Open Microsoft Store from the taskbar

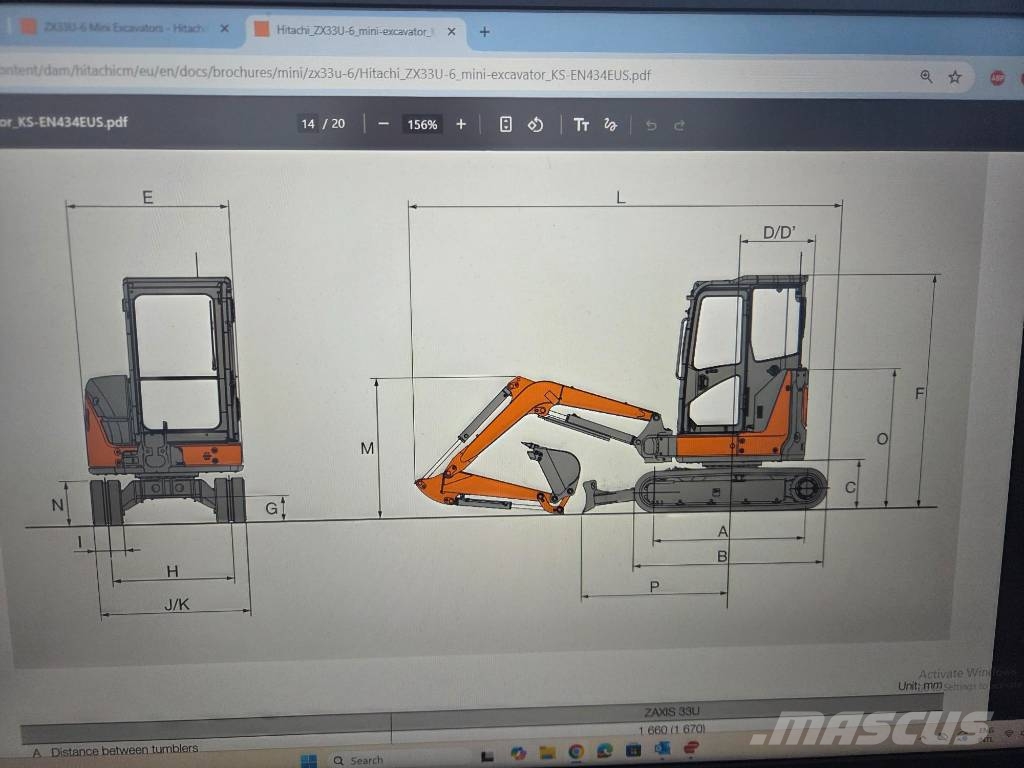pos(633,750)
